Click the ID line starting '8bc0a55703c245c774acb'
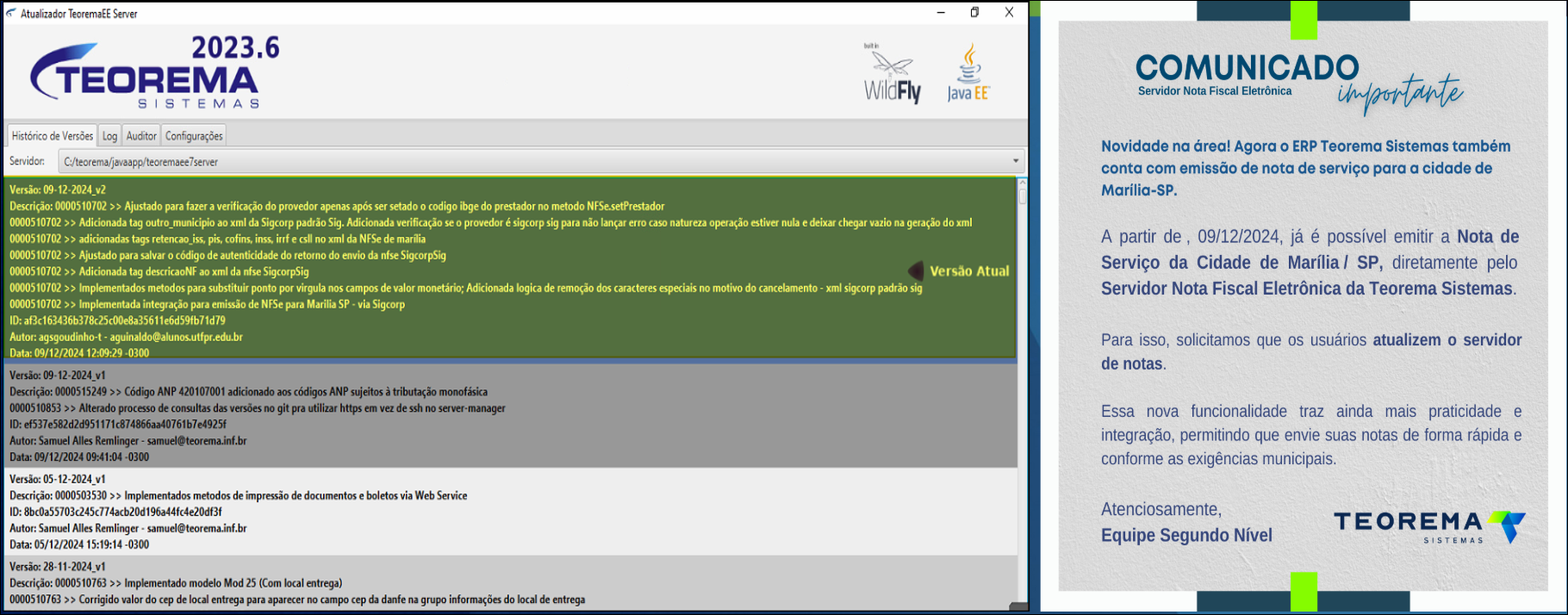Screen dimensions: 1568x615 pyautogui.click(x=115, y=512)
